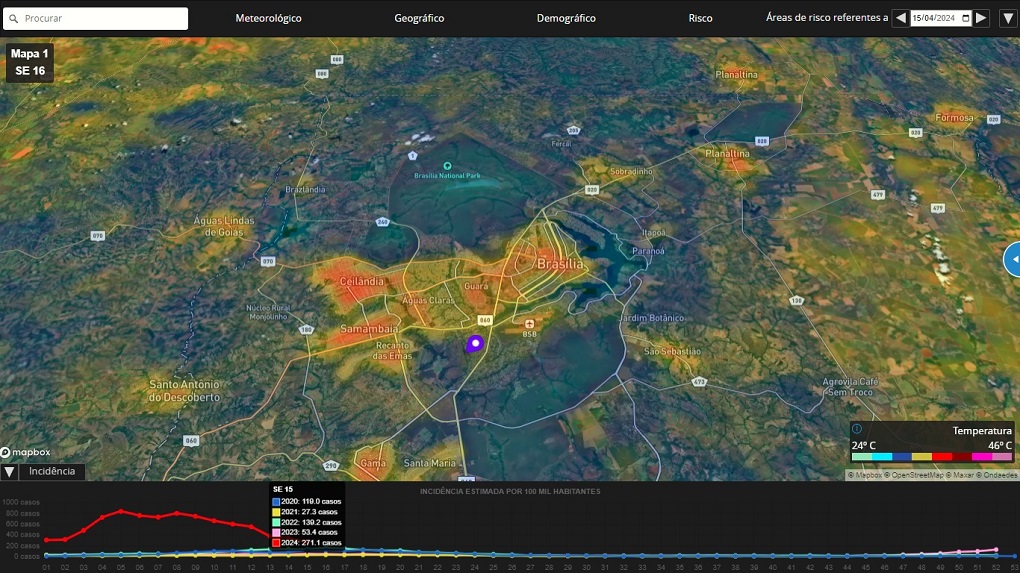The height and width of the screenshot is (573, 1020).
Task: Click the Incidência tab label
Action: tap(51, 471)
